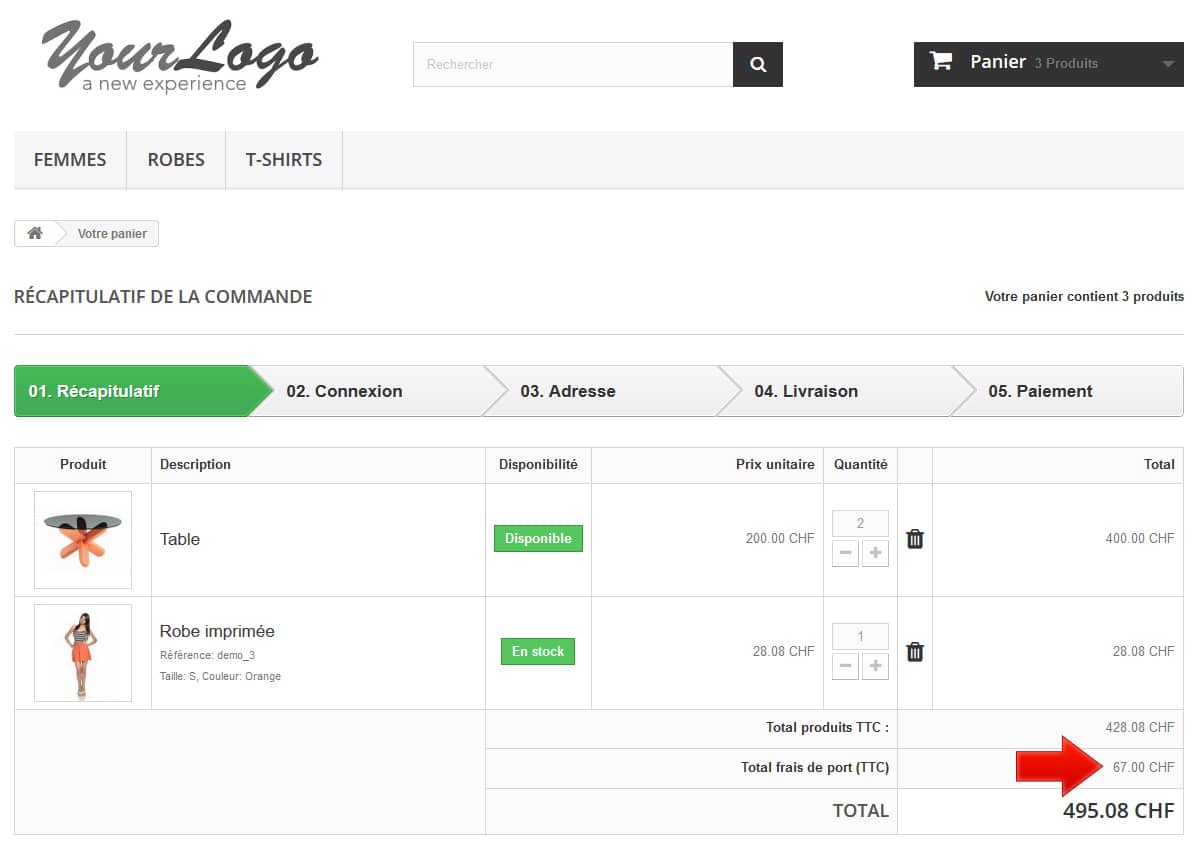Select step 05. Paiement
This screenshot has width=1197, height=845.
[x=1069, y=391]
